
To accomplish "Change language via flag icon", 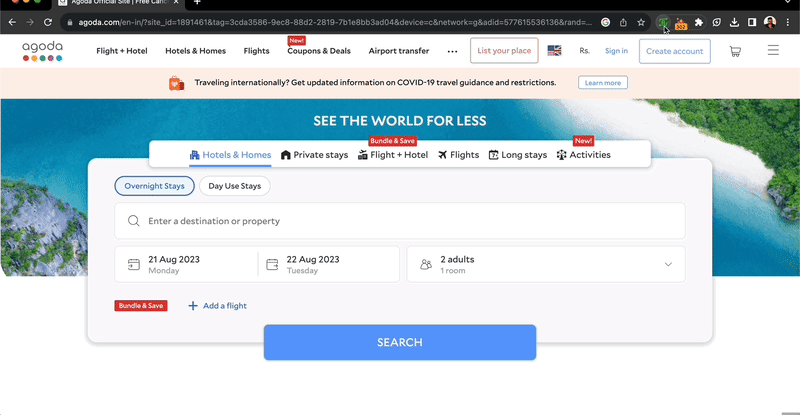I will click(x=554, y=51).
